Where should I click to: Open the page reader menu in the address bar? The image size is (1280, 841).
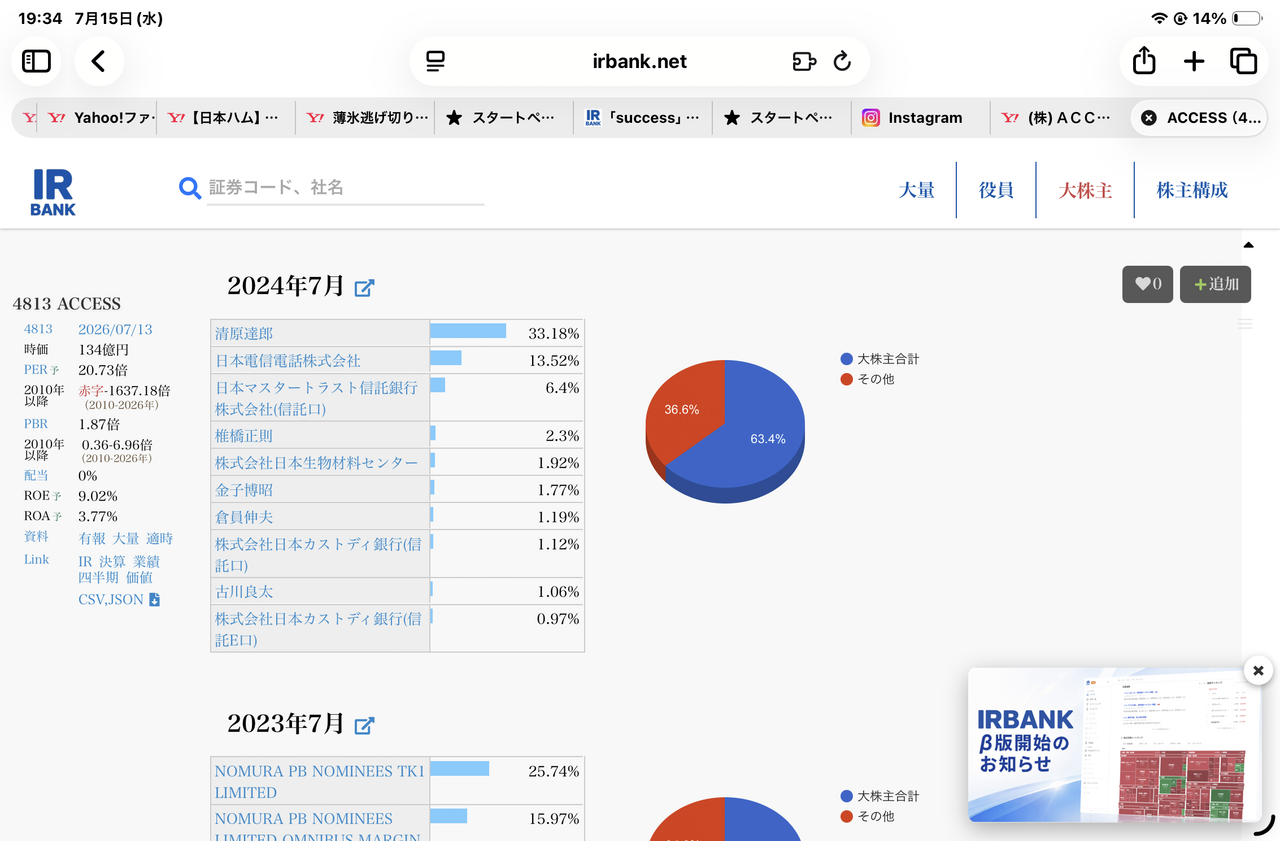[435, 61]
